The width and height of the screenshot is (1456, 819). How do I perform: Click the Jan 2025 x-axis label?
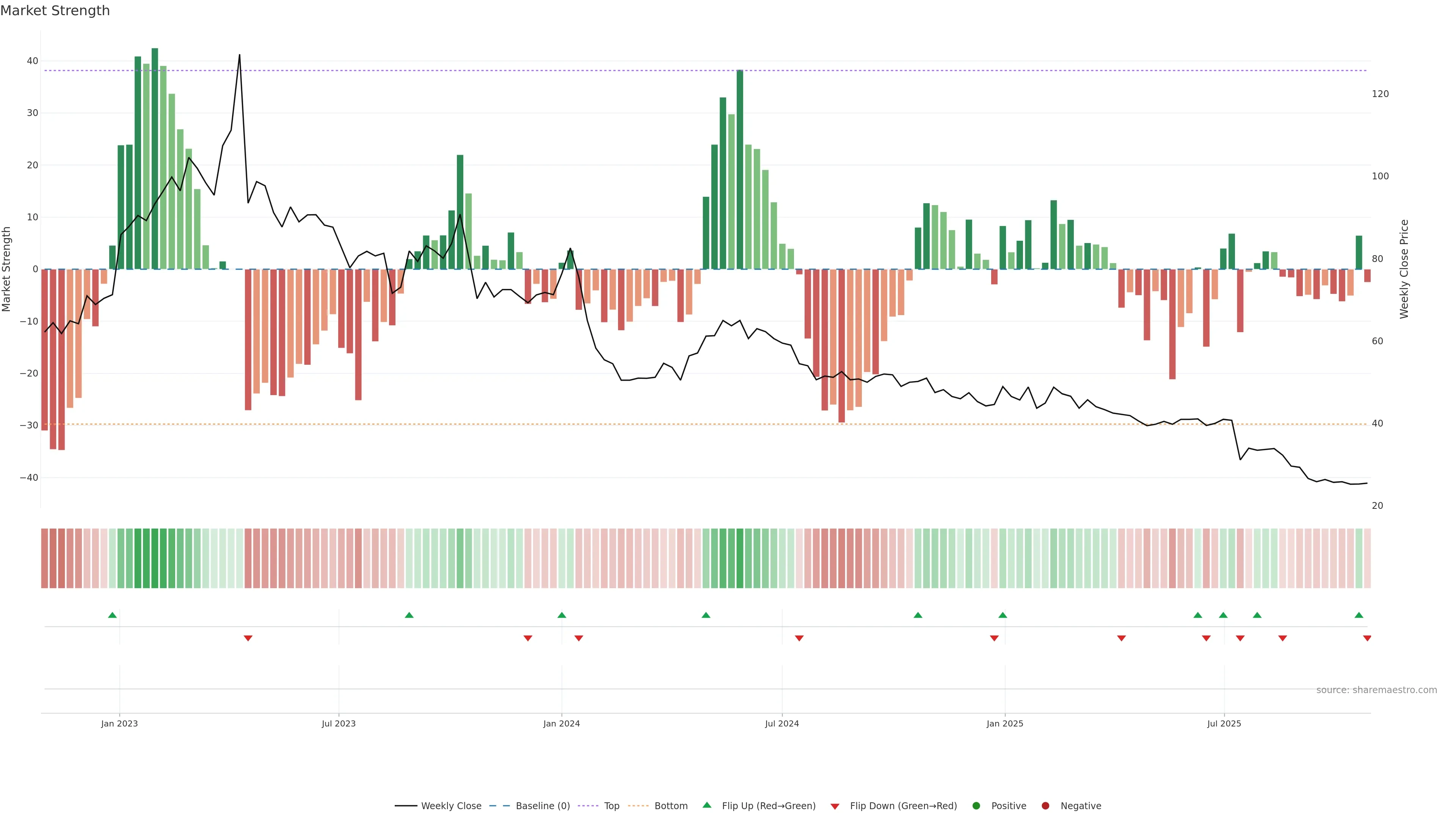[x=1004, y=723]
